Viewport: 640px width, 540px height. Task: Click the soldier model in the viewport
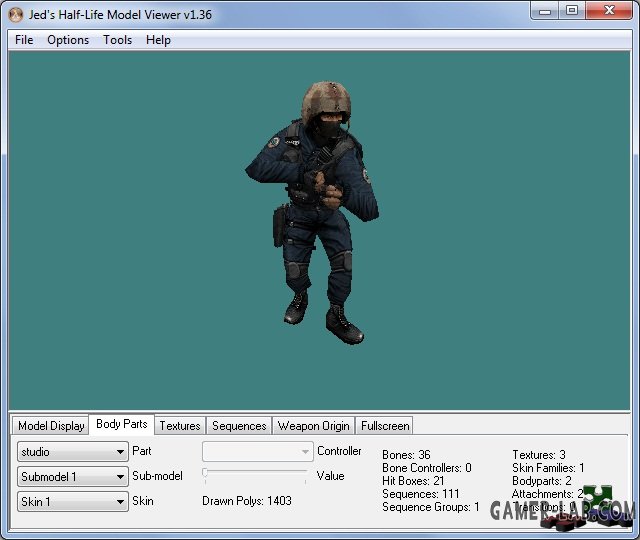(312, 212)
